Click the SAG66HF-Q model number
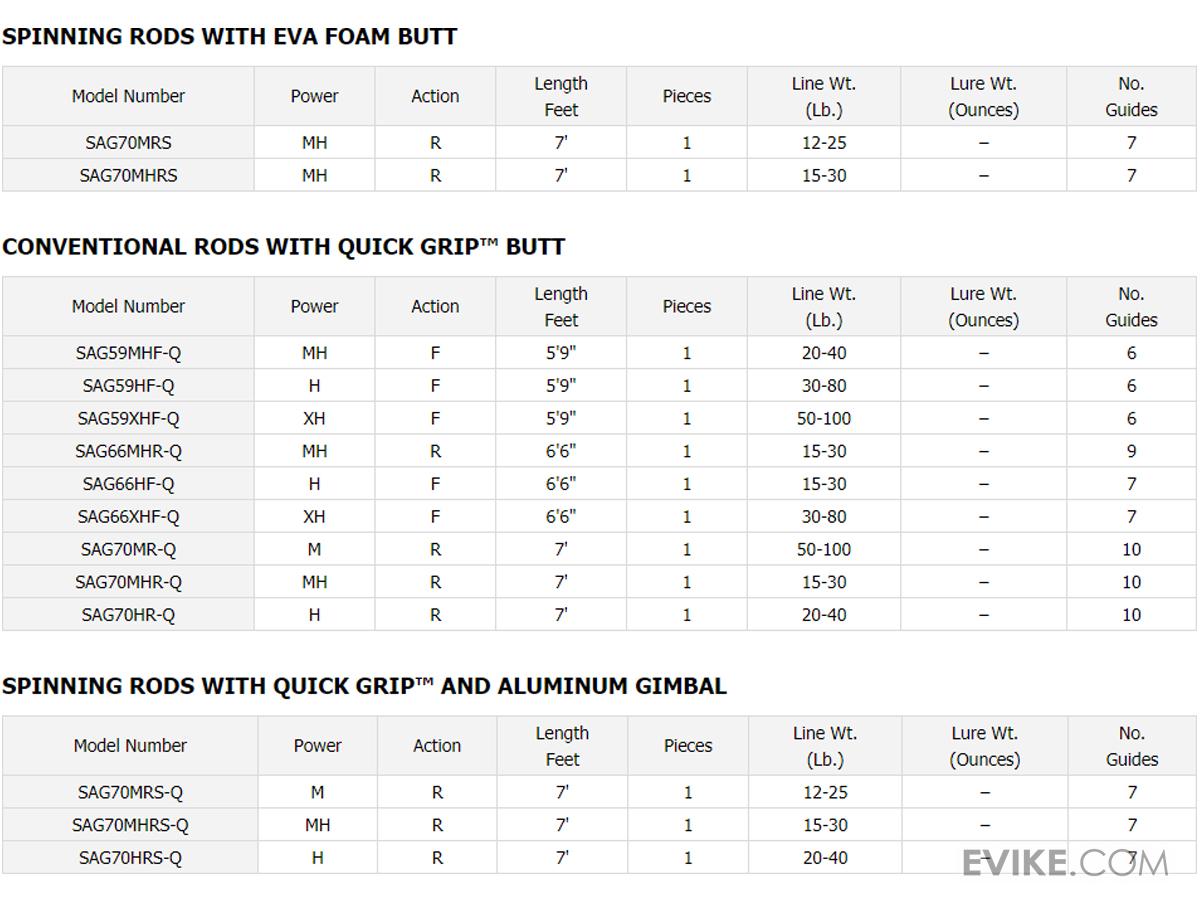 [x=128, y=484]
